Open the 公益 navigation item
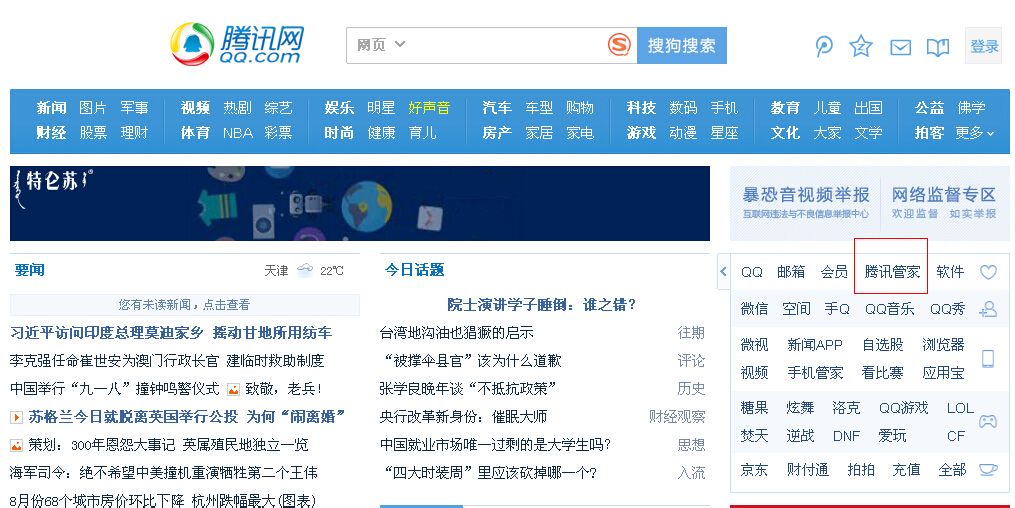 (929, 107)
